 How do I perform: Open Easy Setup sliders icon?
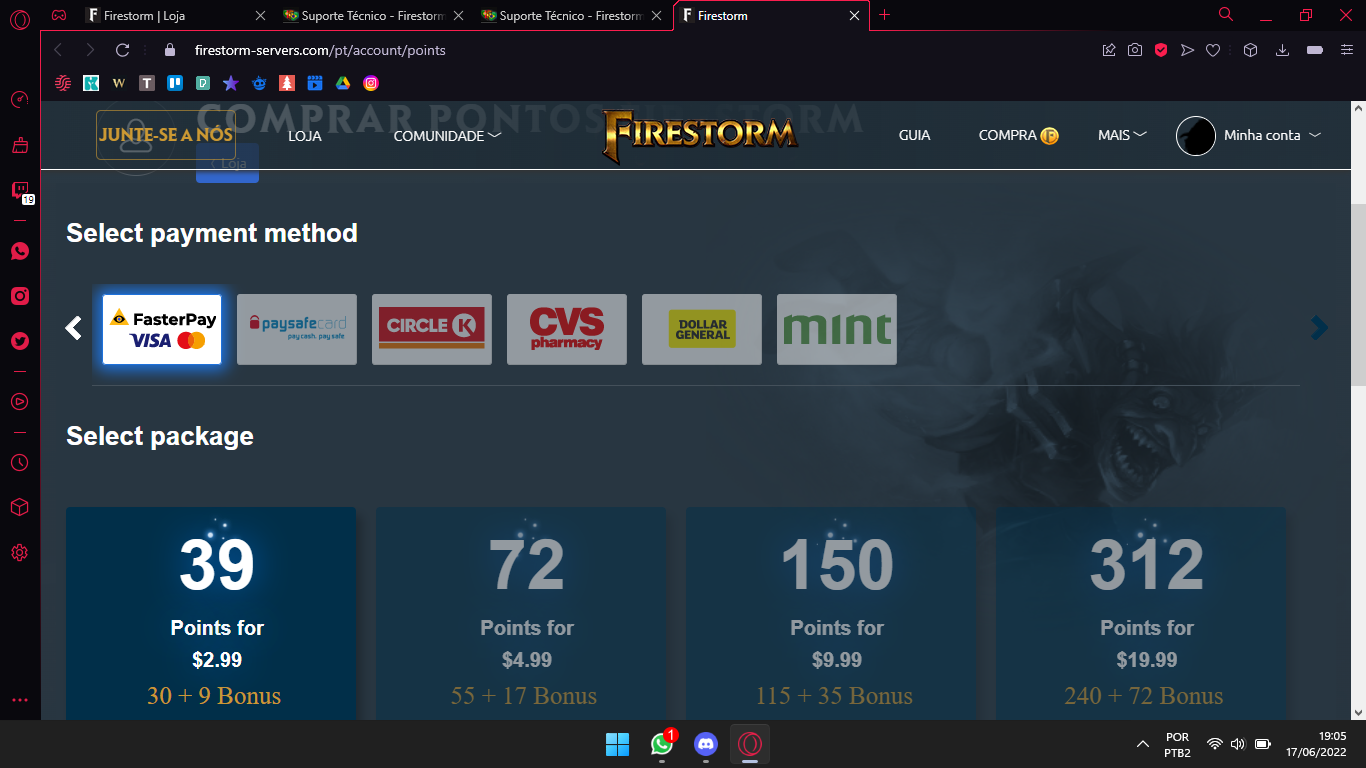pyautogui.click(x=1345, y=50)
